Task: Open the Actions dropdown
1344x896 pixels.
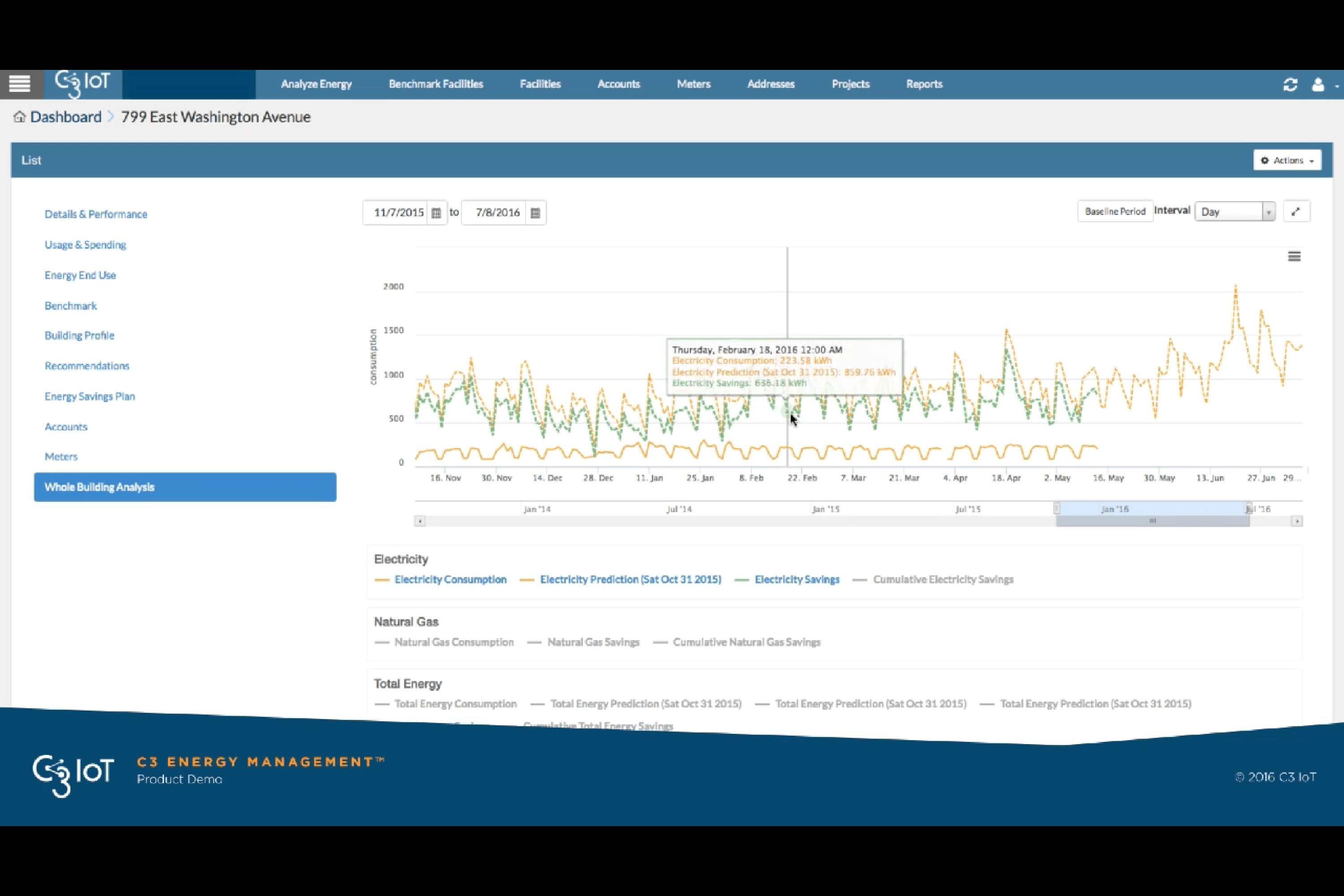Action: (x=1288, y=160)
